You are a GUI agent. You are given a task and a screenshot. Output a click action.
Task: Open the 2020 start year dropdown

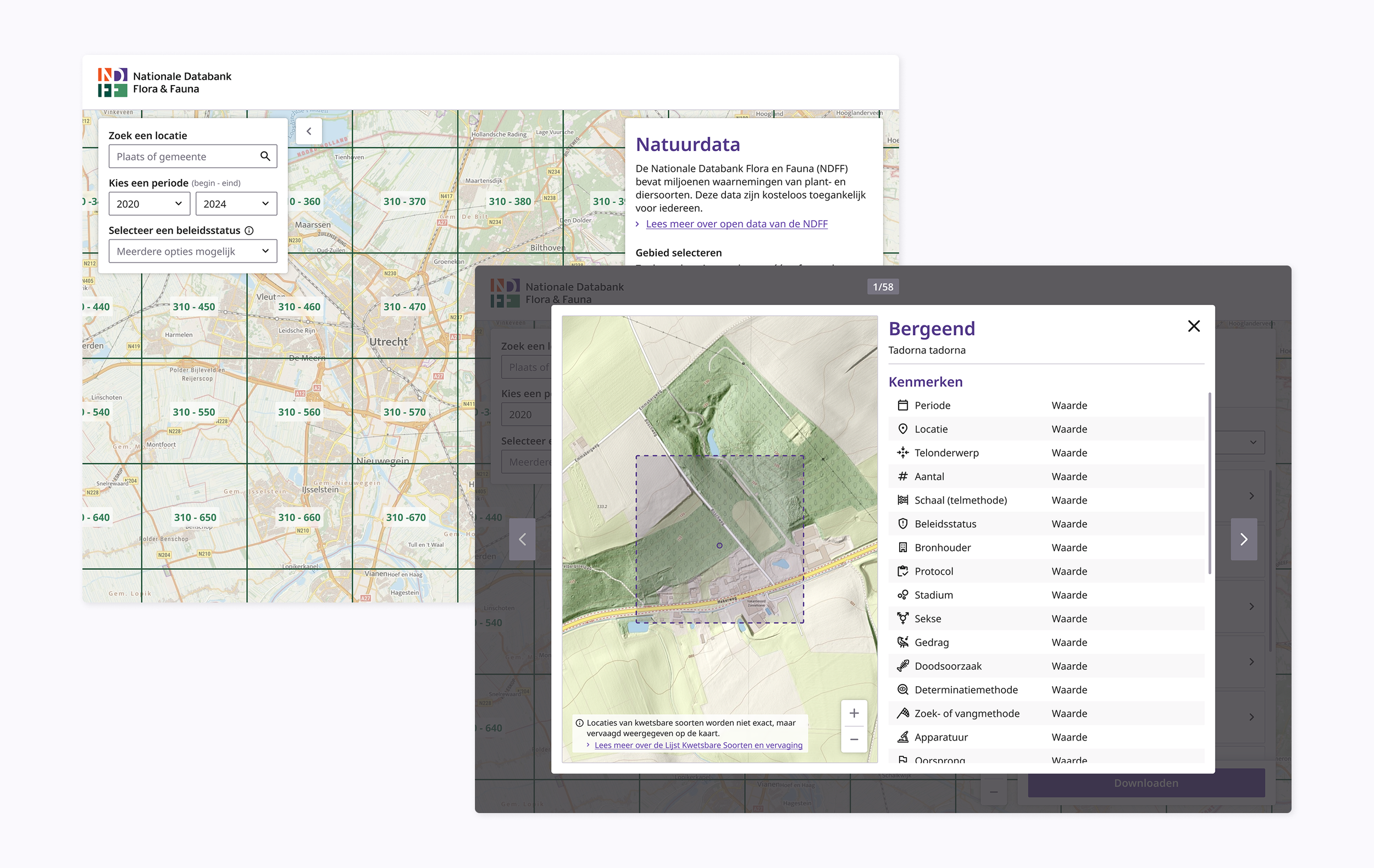pyautogui.click(x=149, y=204)
